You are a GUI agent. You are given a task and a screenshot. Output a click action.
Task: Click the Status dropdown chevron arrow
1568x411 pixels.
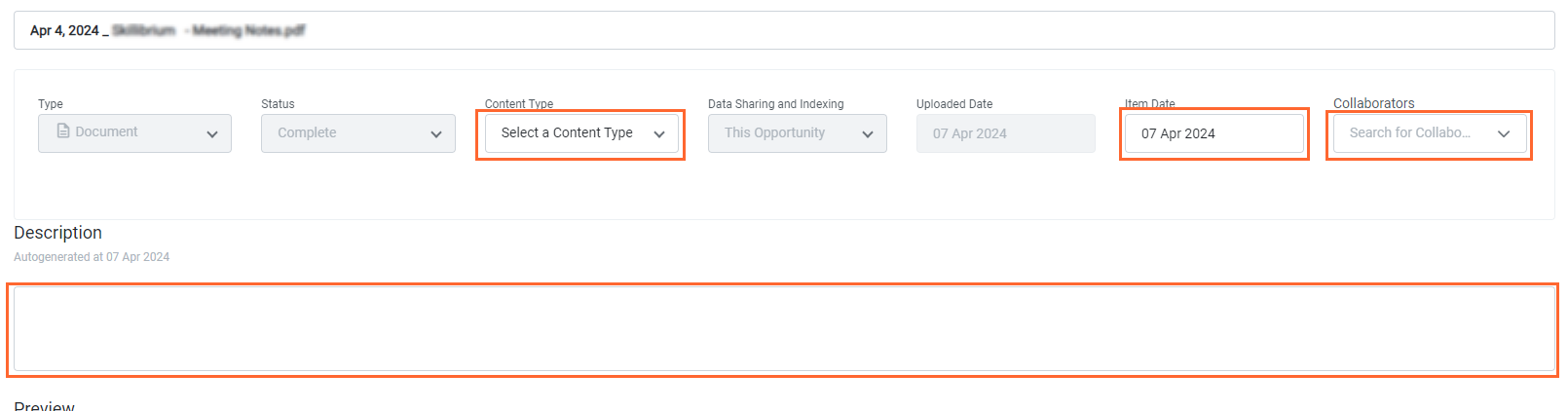pos(436,134)
